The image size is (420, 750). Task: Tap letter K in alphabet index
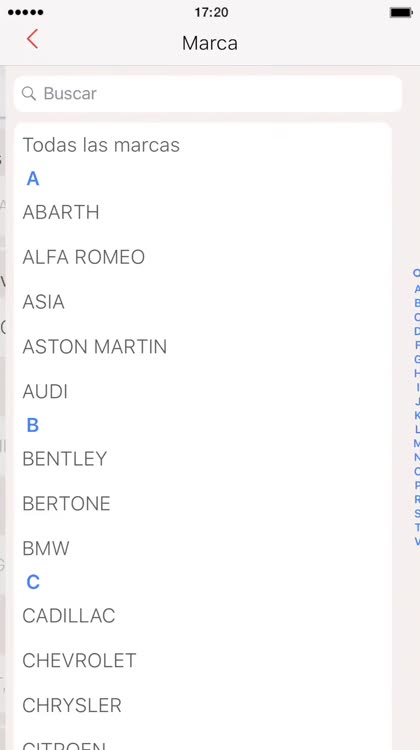click(x=417, y=415)
